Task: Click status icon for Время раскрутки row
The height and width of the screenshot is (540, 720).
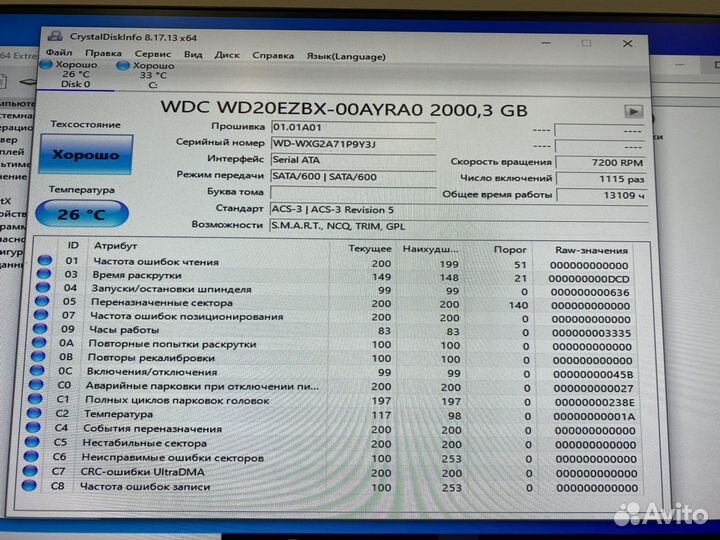Action: [44, 274]
